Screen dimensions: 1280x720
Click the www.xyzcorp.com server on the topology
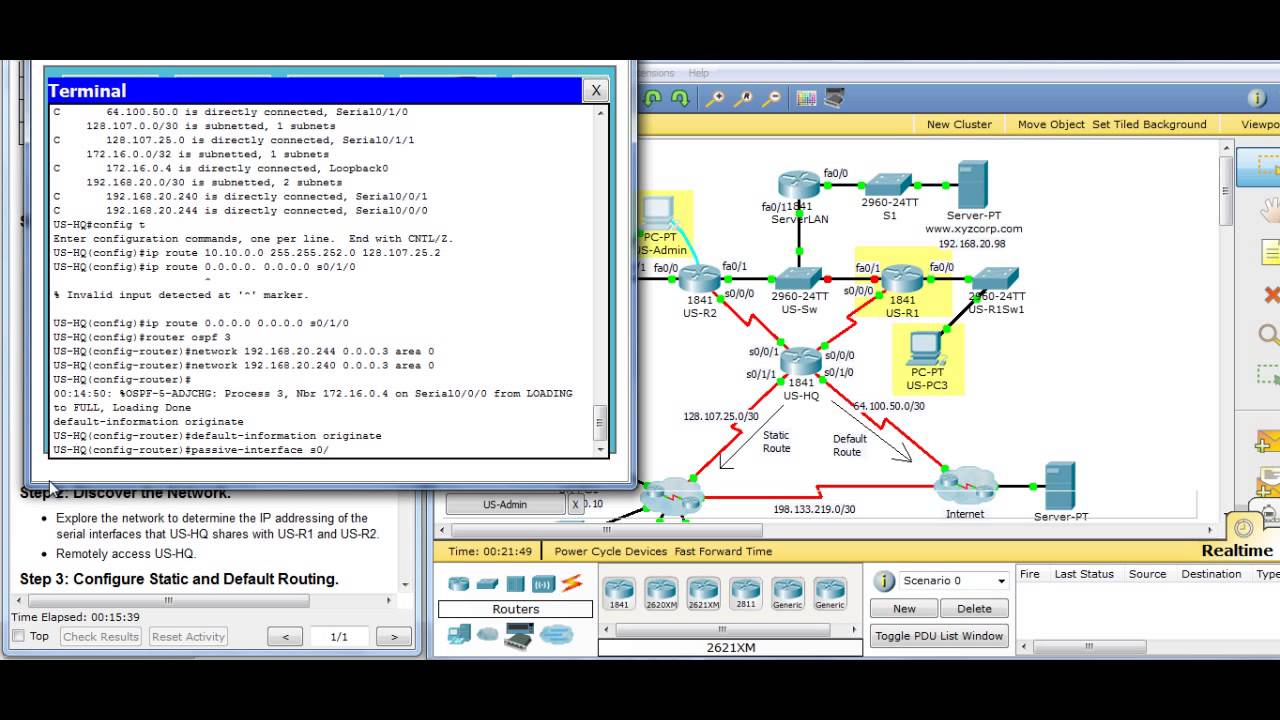972,185
